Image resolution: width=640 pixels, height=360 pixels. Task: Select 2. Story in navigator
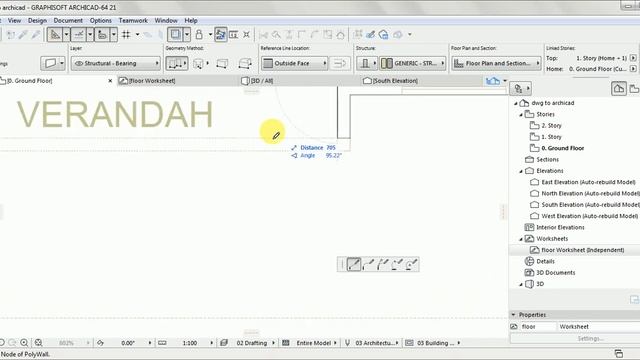coord(551,126)
